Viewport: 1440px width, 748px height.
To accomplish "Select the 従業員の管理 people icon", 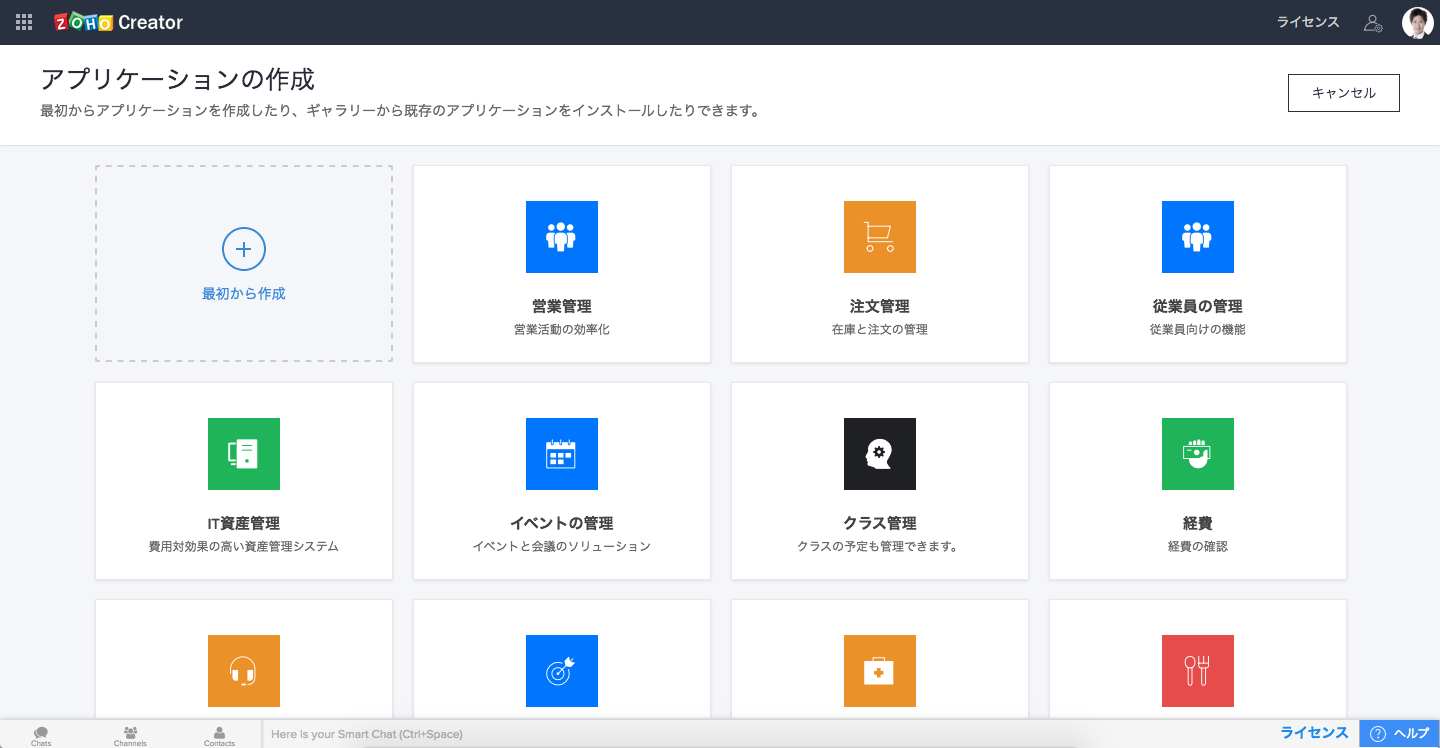I will tap(1198, 237).
